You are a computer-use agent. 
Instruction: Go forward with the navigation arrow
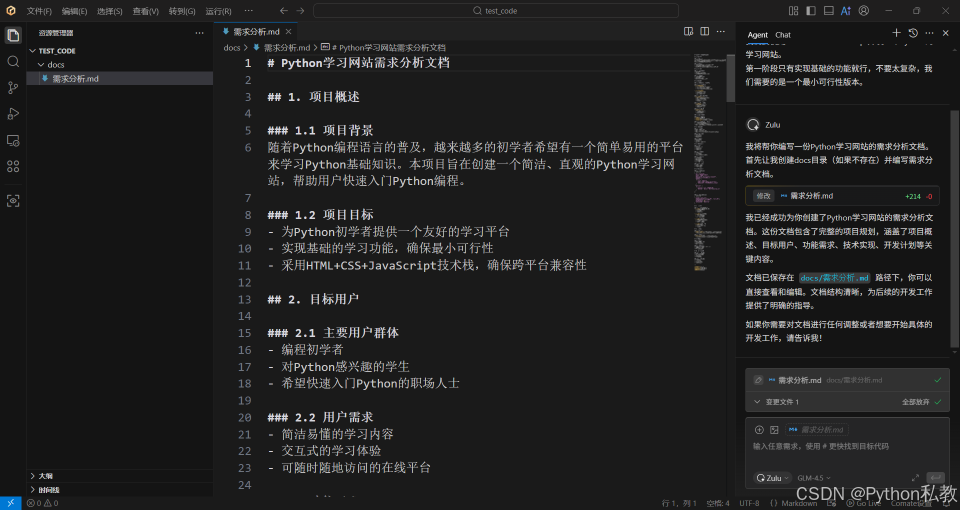tap(300, 10)
